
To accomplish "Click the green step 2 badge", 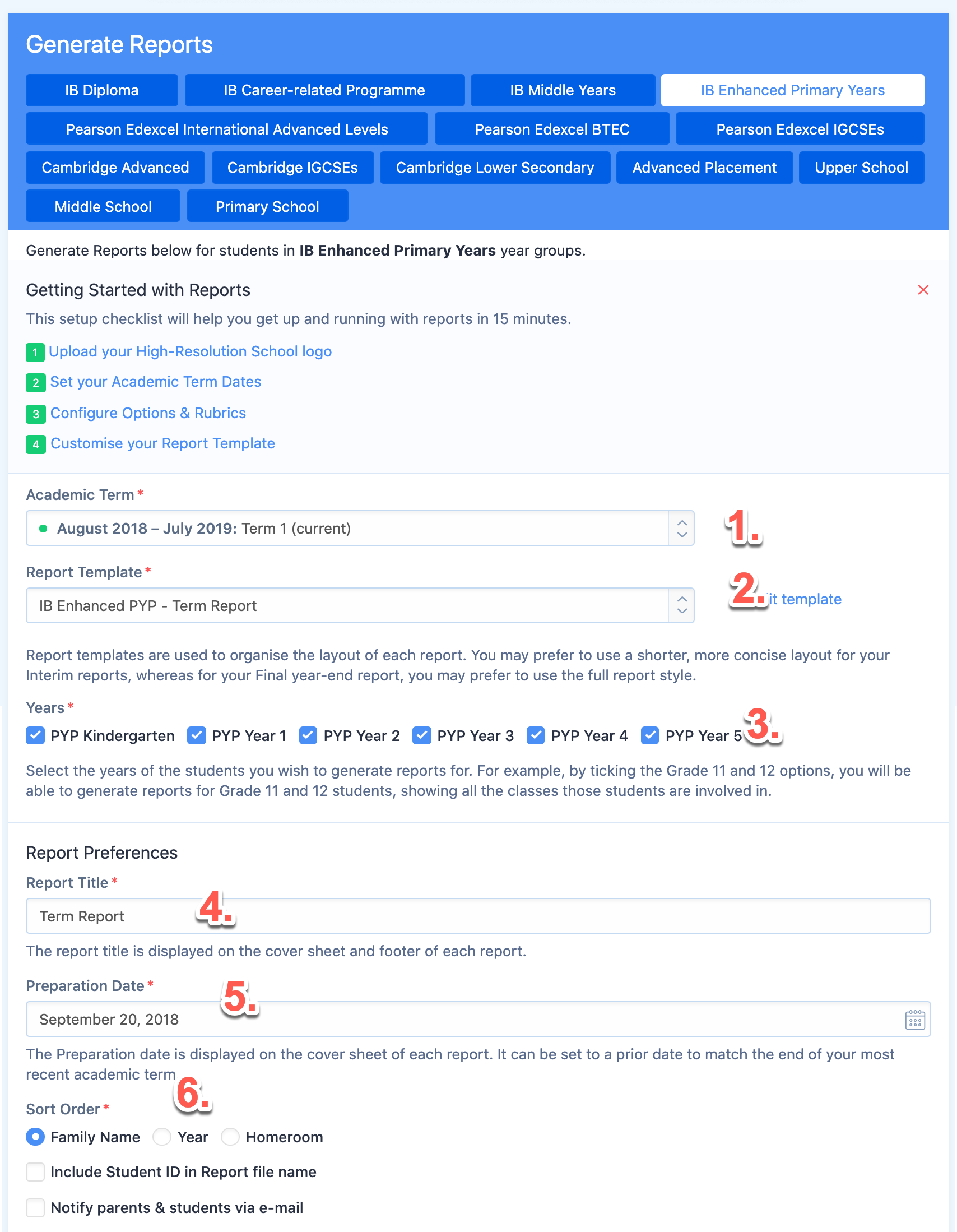I will (35, 383).
